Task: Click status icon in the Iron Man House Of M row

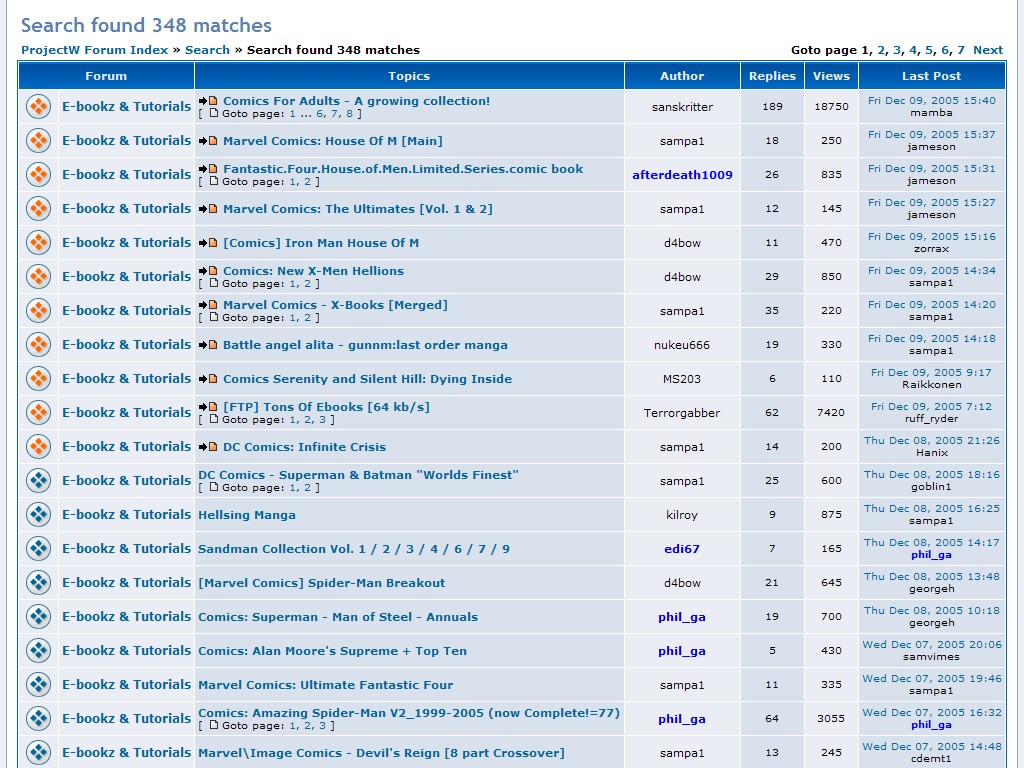Action: [x=39, y=242]
